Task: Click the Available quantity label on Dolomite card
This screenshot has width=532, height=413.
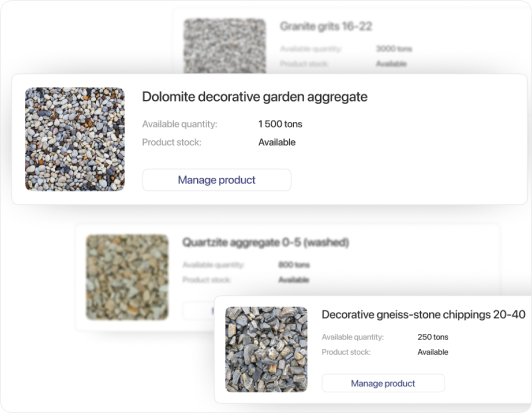Action: (179, 124)
